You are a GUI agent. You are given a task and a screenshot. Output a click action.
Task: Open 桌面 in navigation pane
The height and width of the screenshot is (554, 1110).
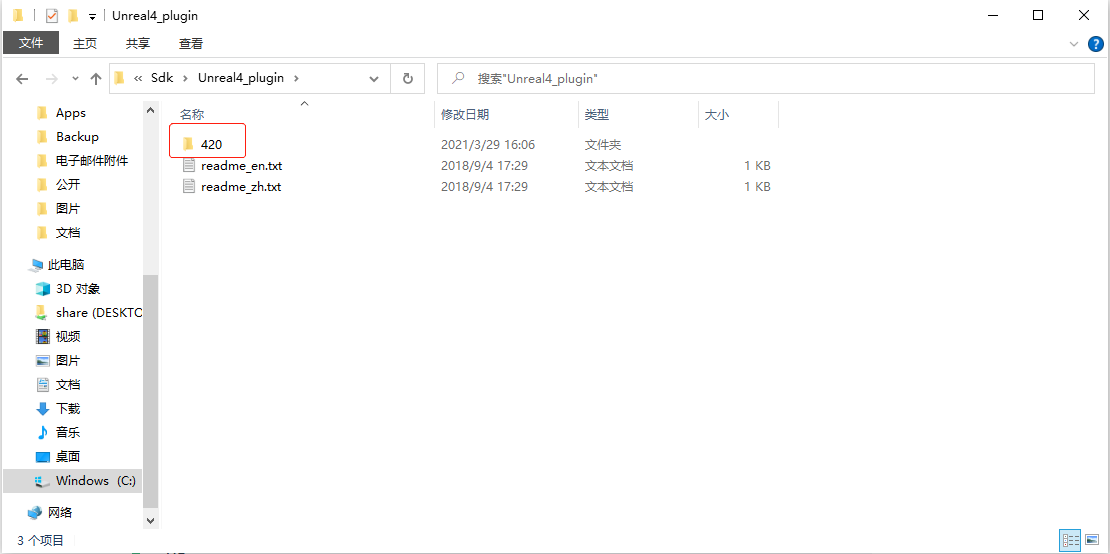[x=68, y=456]
